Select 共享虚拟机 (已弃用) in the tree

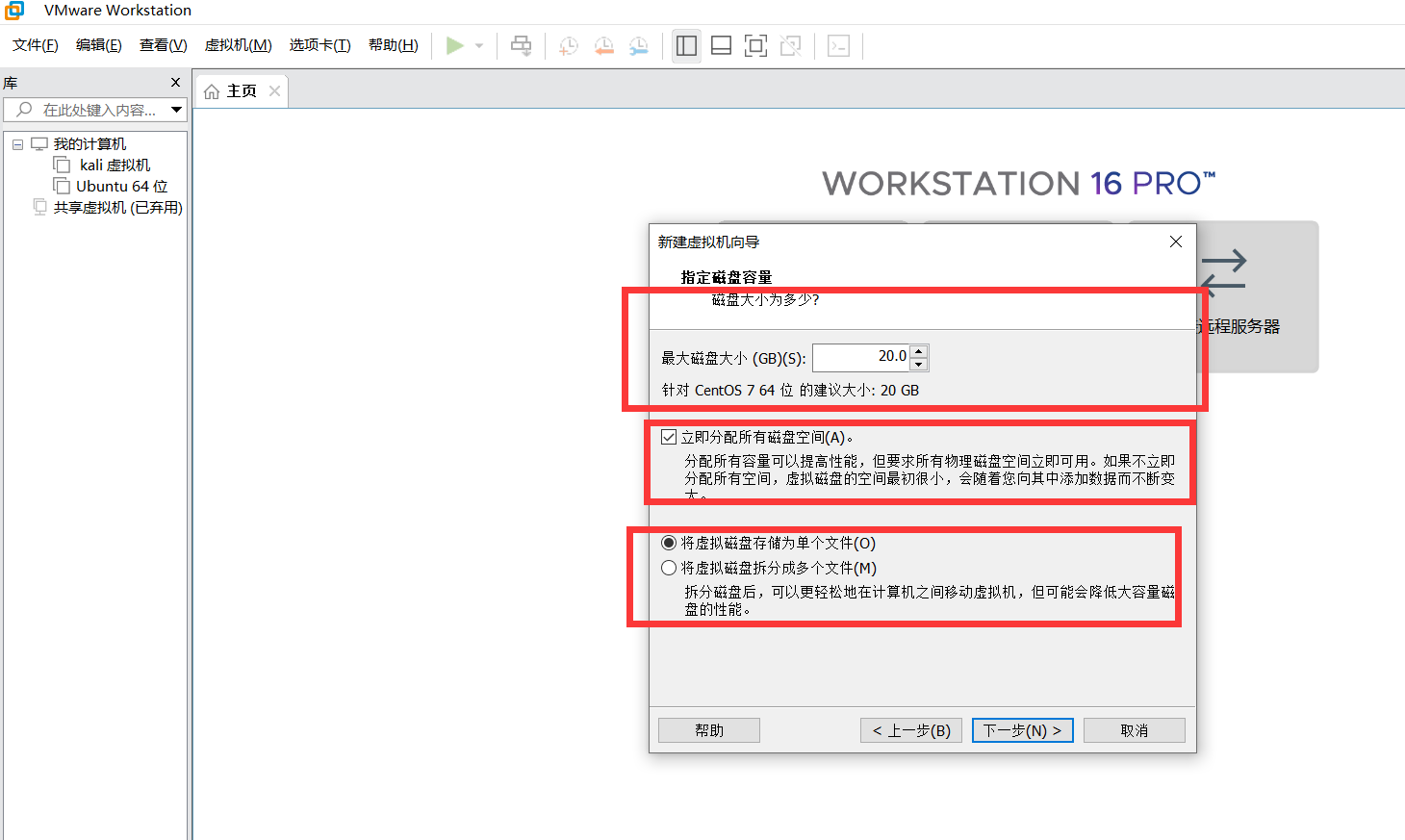[117, 208]
